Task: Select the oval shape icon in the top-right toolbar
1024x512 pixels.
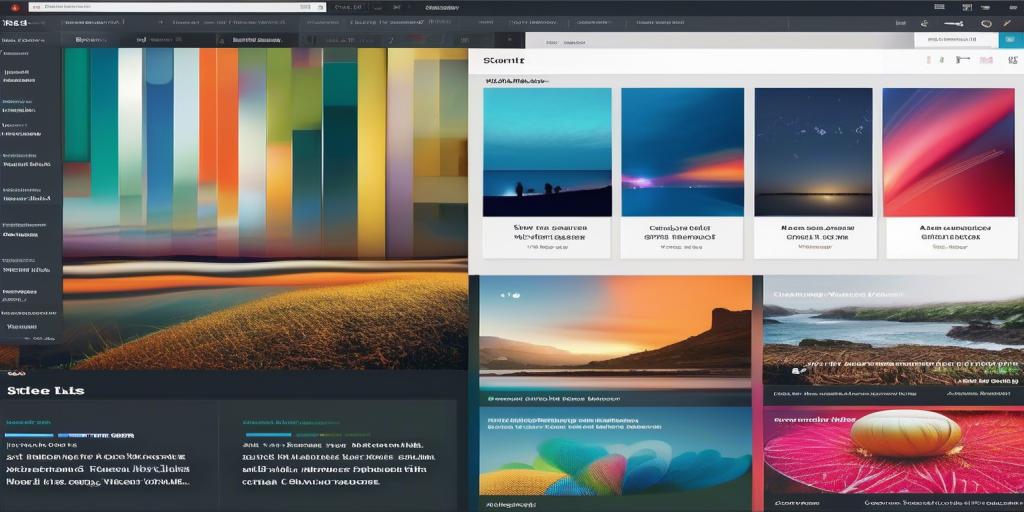Action: [x=986, y=23]
